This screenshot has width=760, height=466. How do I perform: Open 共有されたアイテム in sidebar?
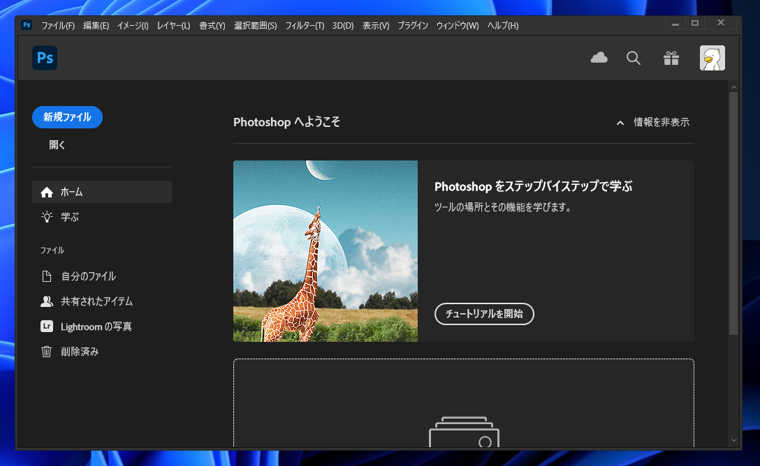coord(96,301)
